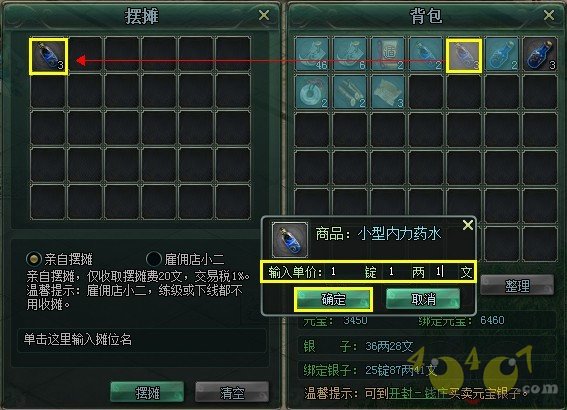Click the 锭 price input field

(x=344, y=272)
